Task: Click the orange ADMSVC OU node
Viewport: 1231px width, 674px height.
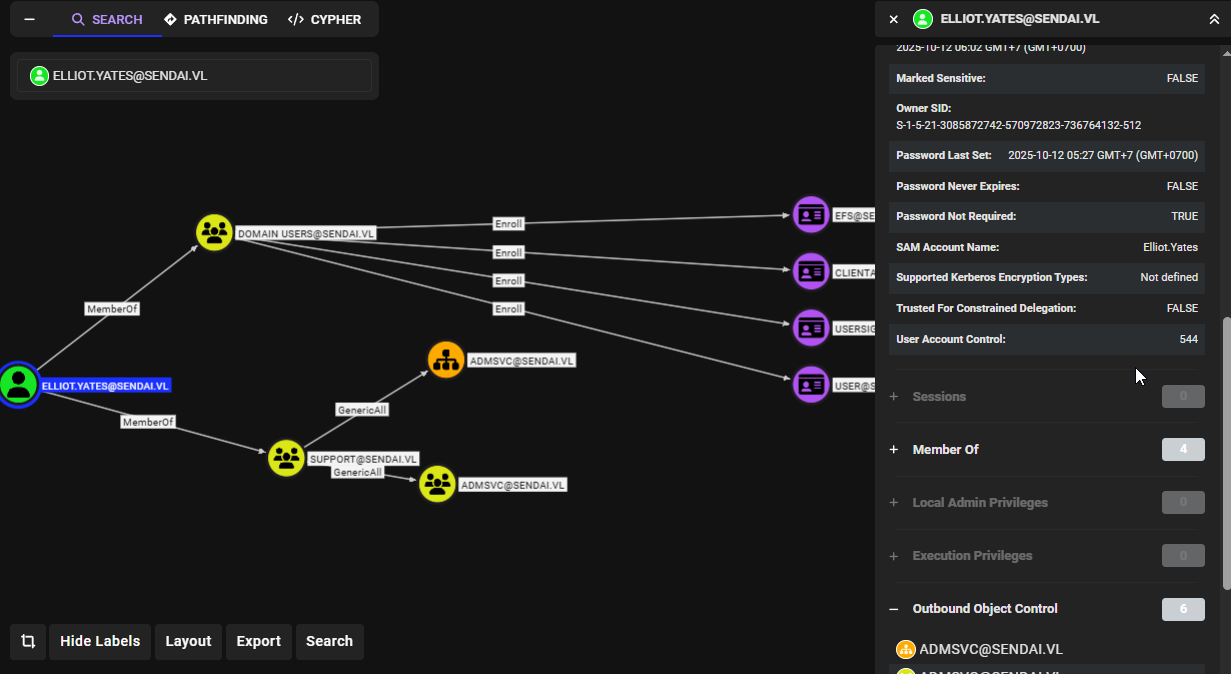Action: tap(446, 359)
